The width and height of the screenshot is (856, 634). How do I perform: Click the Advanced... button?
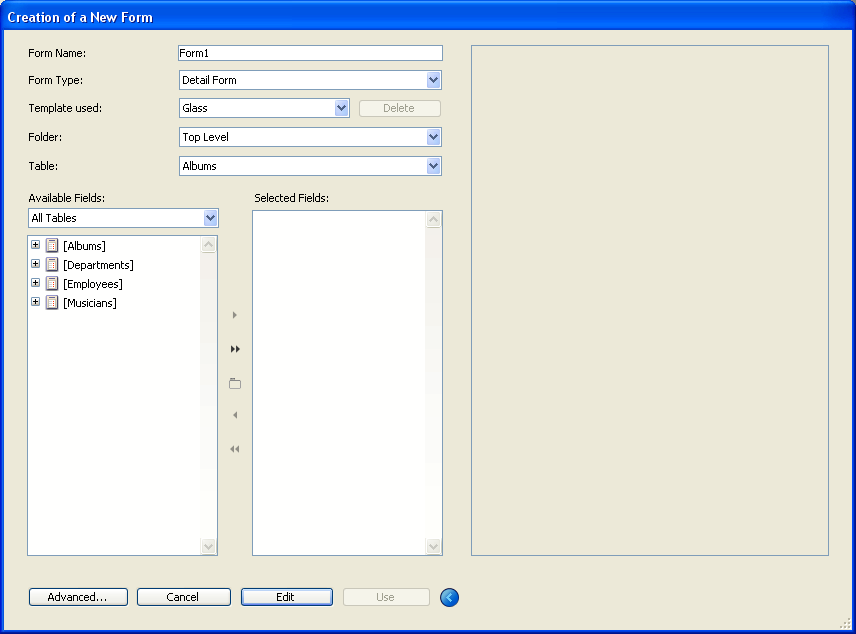[78, 597]
